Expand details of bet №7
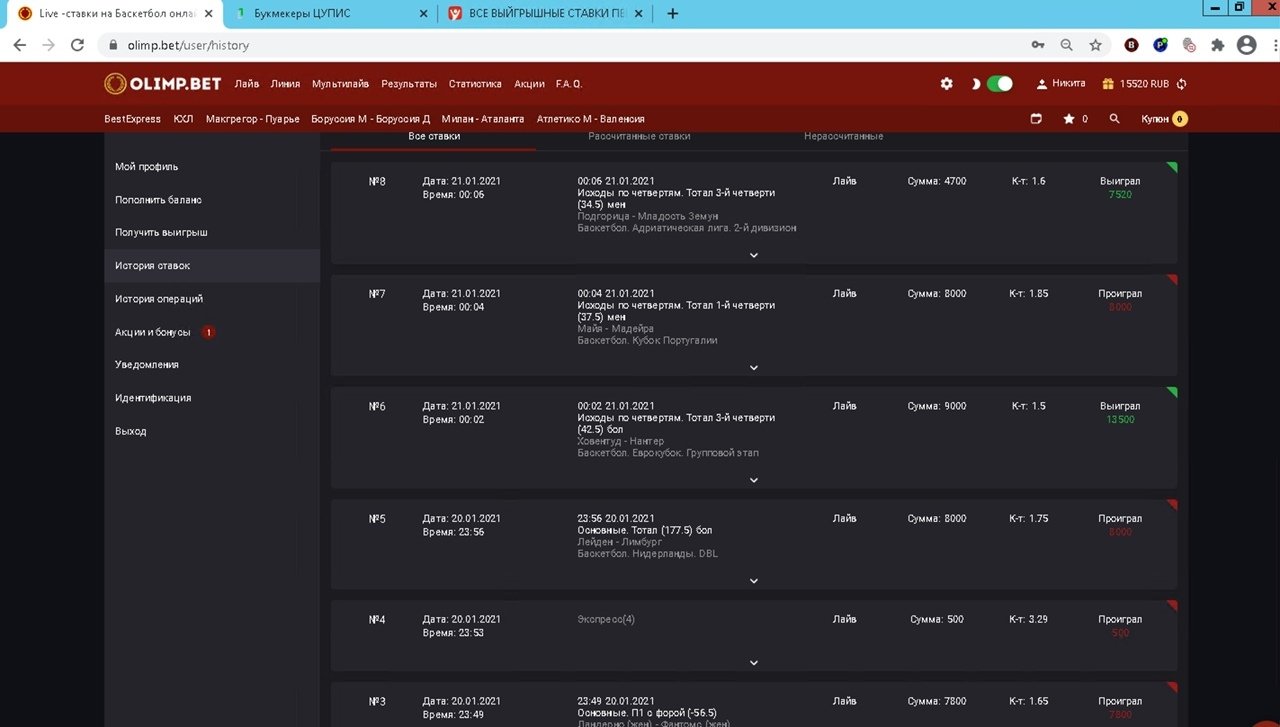Viewport: 1280px width, 727px height. click(754, 368)
